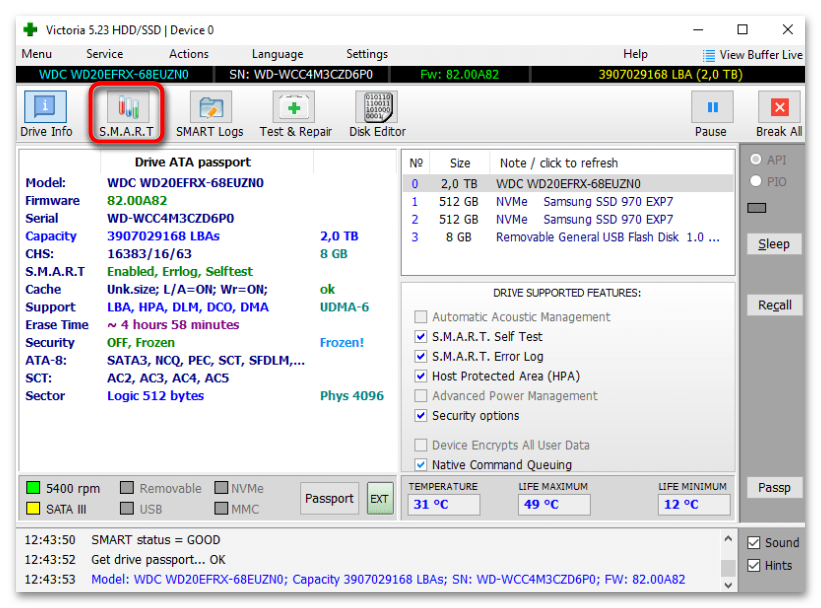Toggle the Sound checkbox
Image resolution: width=821 pixels, height=608 pixels.
(x=753, y=543)
